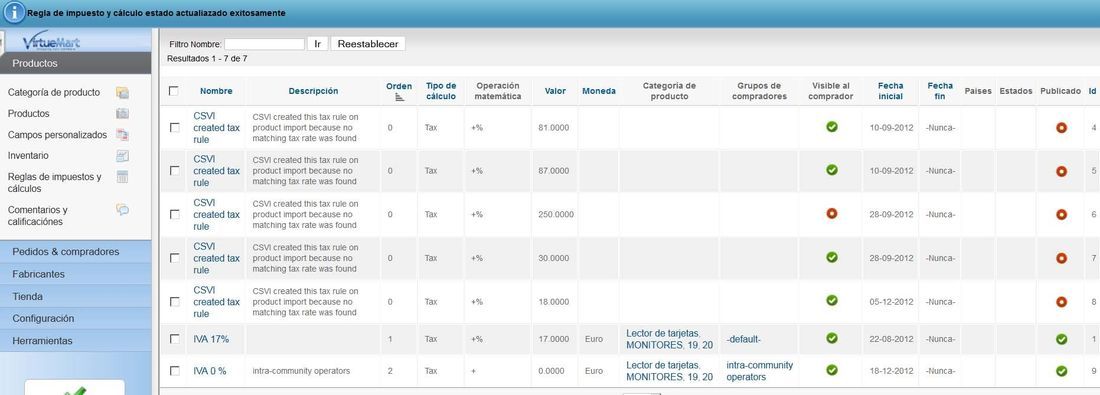Open the IVA 17% rule link
1100x395 pixels.
[211, 339]
